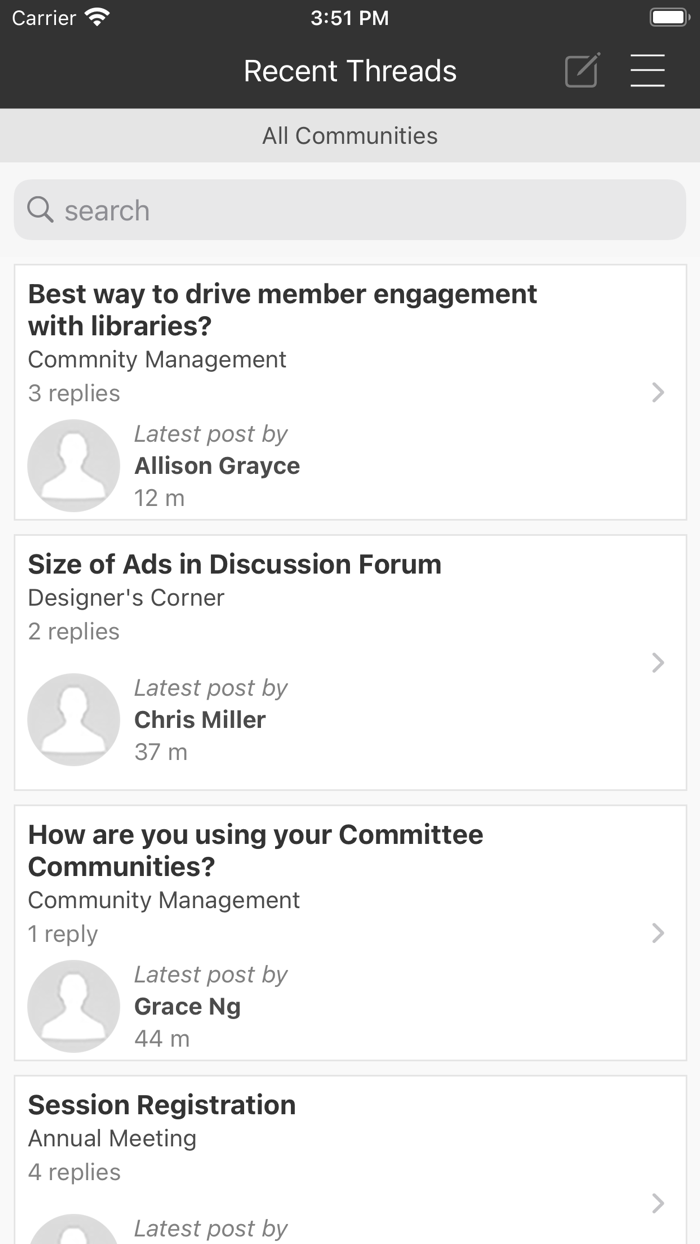
Task: Open the Session Registration thread
Action: (x=162, y=1104)
